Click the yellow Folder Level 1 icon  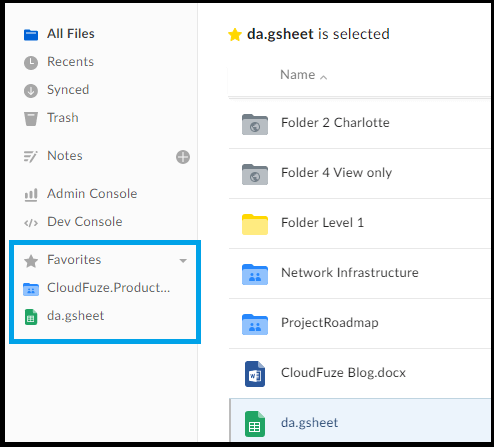tap(255, 224)
